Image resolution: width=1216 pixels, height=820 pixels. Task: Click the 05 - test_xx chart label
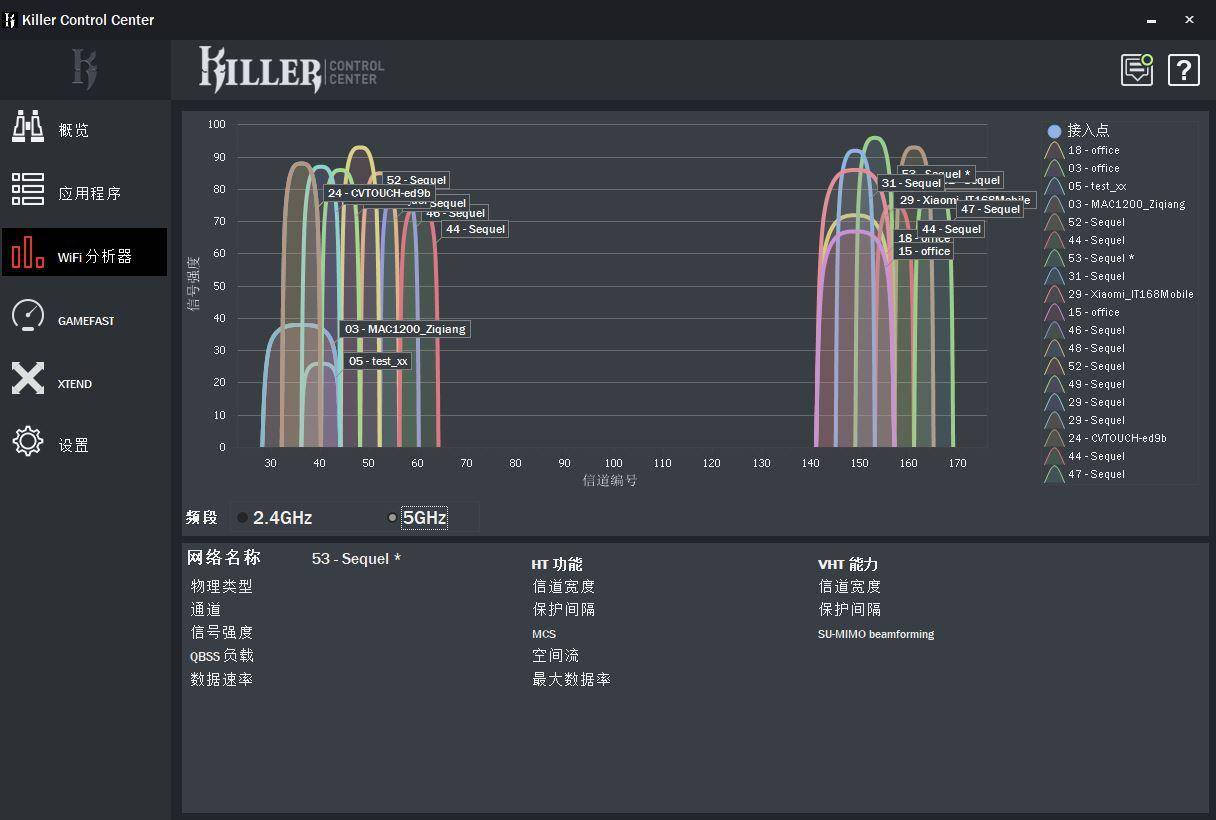click(377, 361)
